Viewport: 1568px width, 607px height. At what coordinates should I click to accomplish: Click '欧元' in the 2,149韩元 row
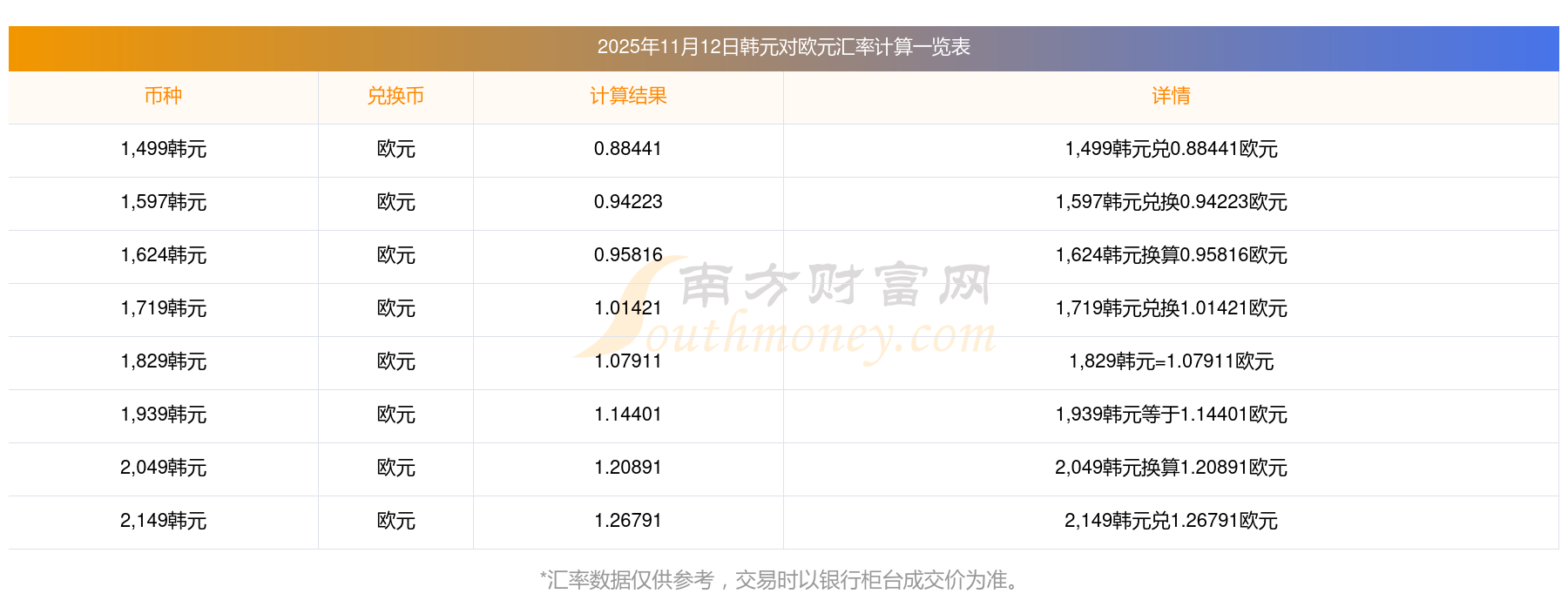pyautogui.click(x=395, y=521)
